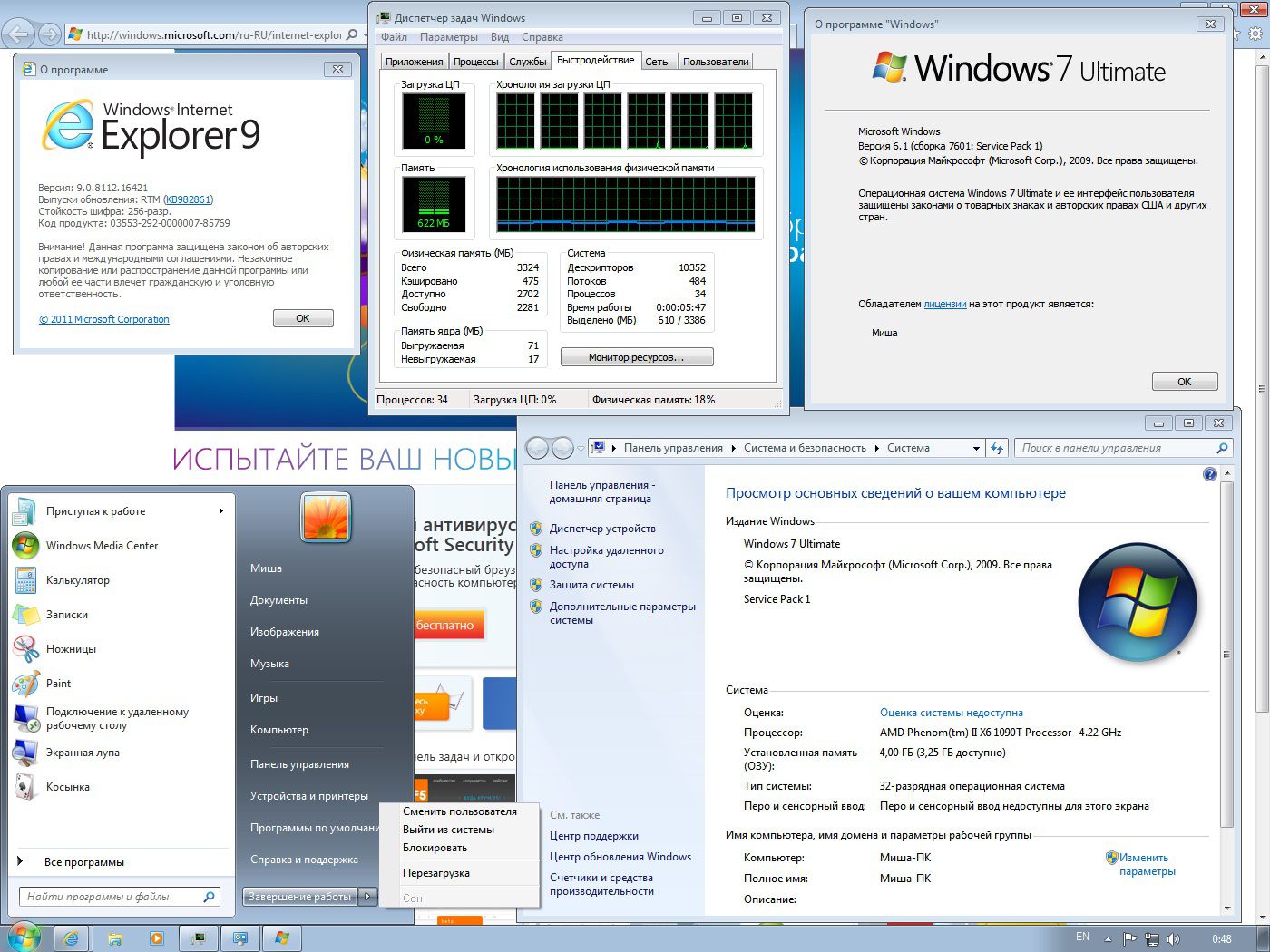Screen dimensions: 1270x952
Task: Click the Найти программы и файлы search box
Action: [x=120, y=897]
